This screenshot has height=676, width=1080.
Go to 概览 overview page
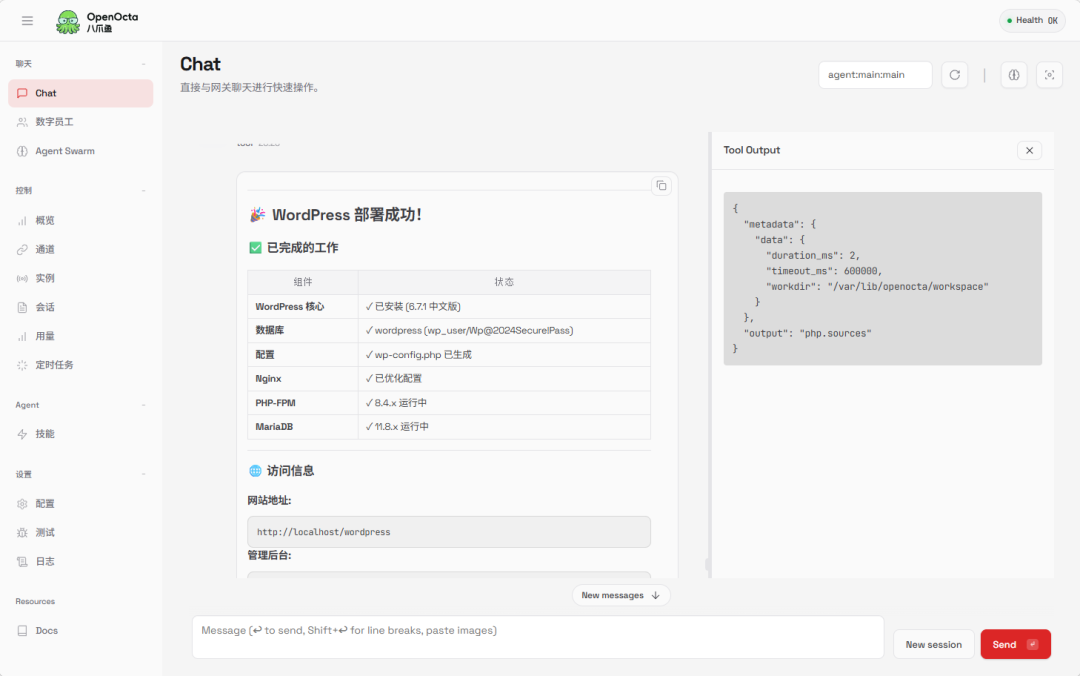81,221
